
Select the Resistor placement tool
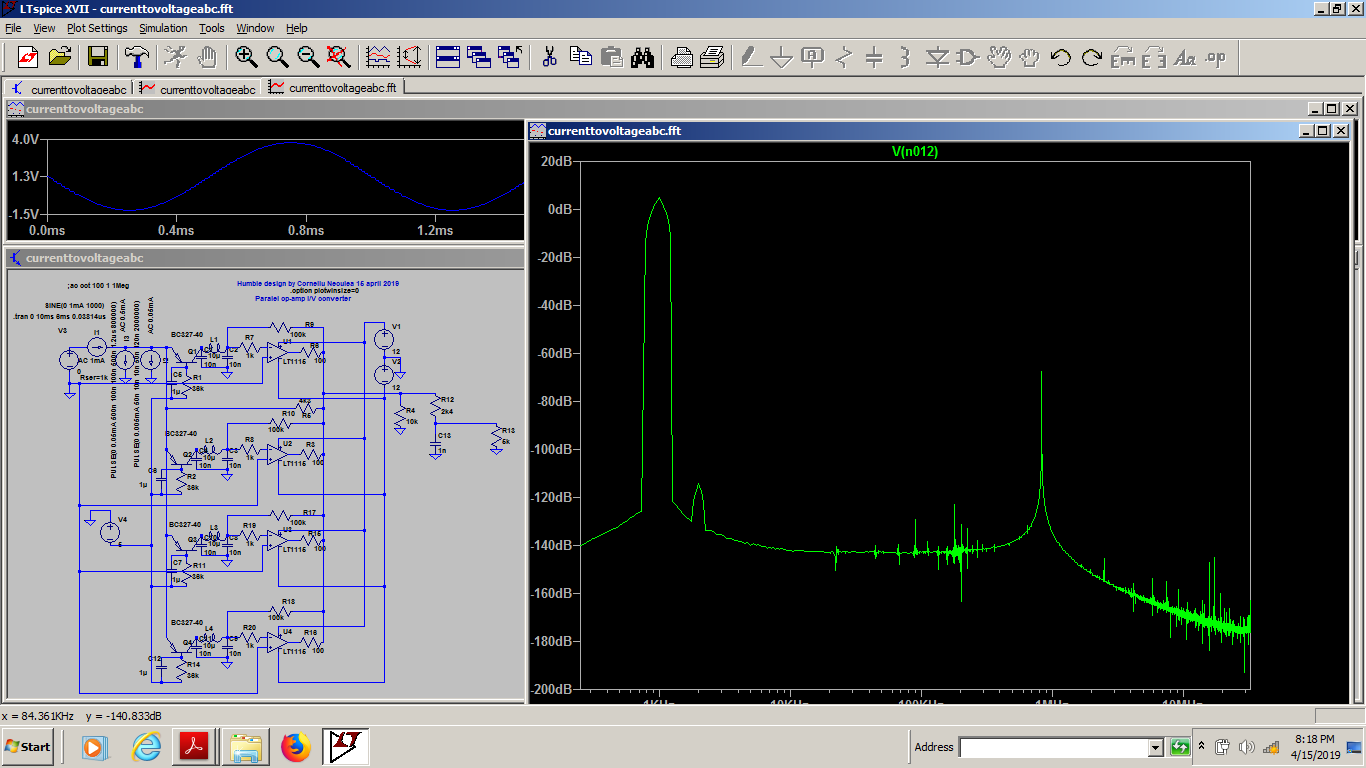[x=844, y=57]
